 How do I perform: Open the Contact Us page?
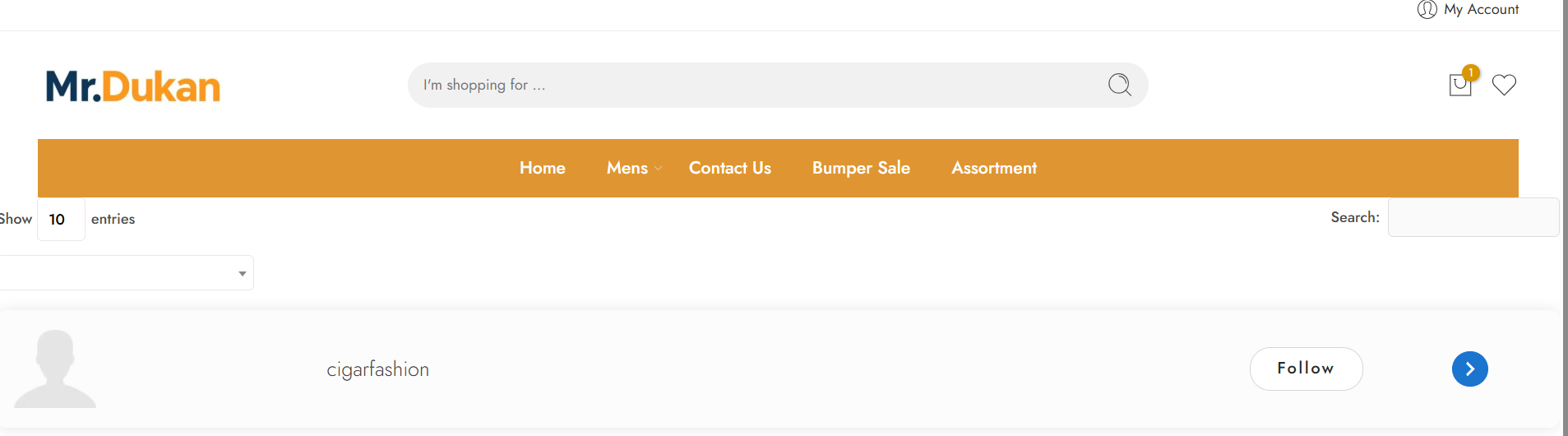tap(730, 168)
